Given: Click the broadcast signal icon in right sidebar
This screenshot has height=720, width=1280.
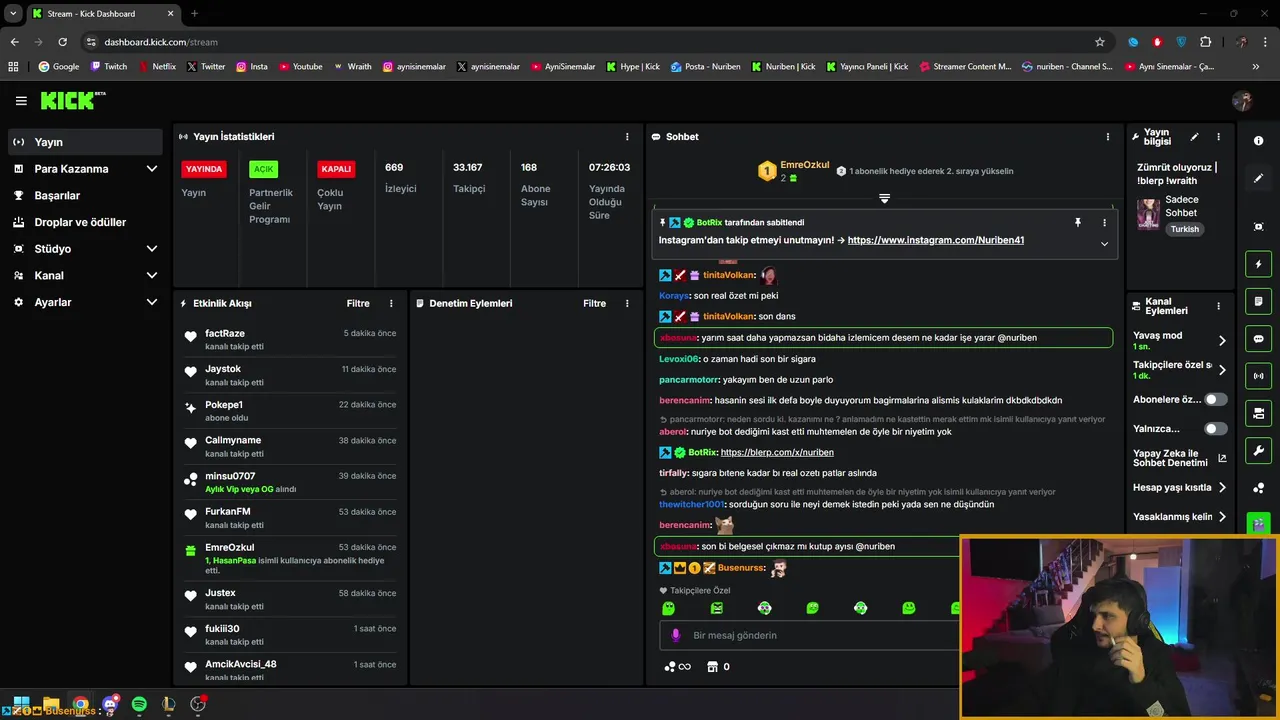Looking at the screenshot, I should [1258, 376].
